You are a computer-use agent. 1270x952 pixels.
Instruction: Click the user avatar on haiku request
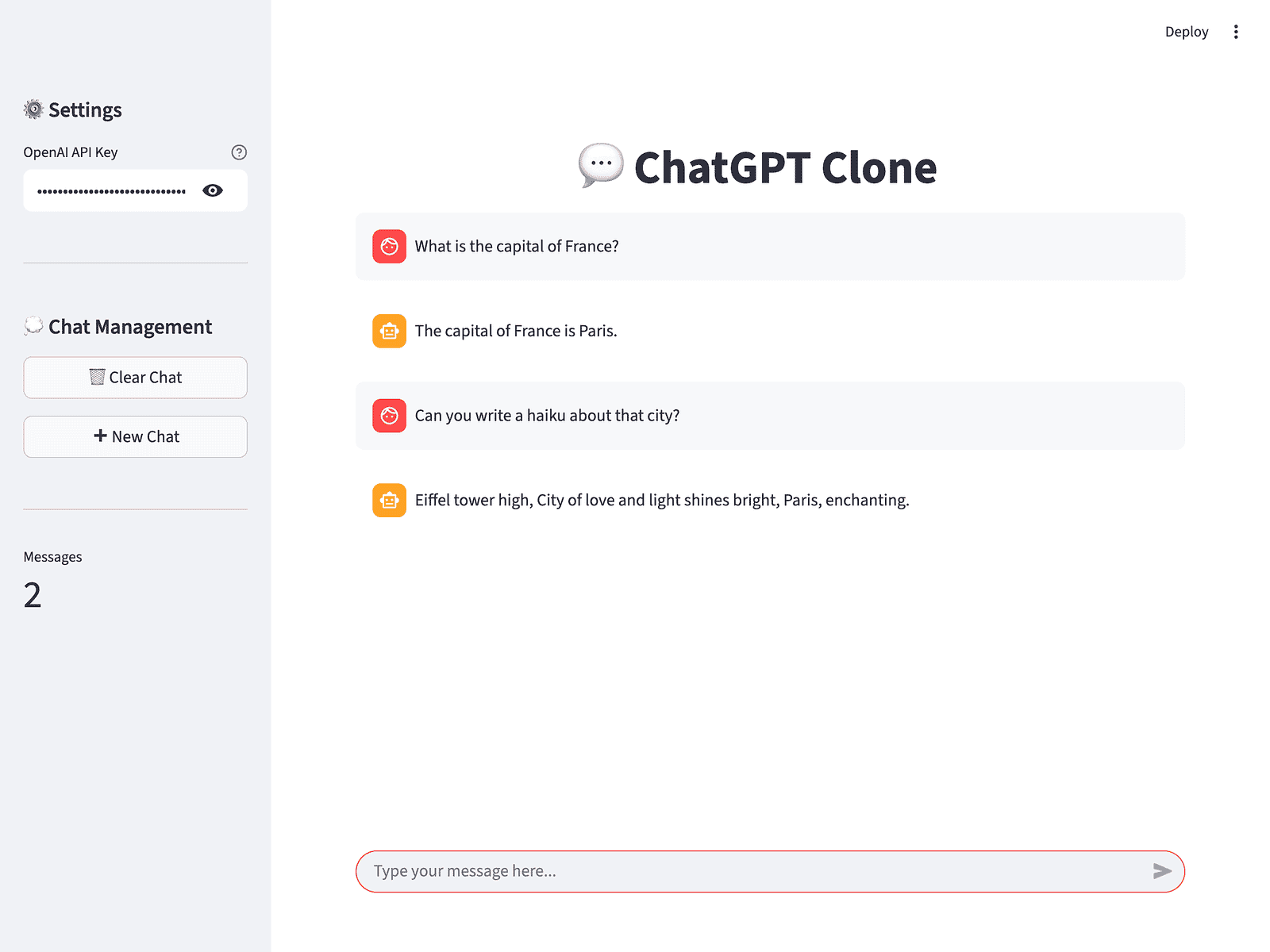[389, 416]
